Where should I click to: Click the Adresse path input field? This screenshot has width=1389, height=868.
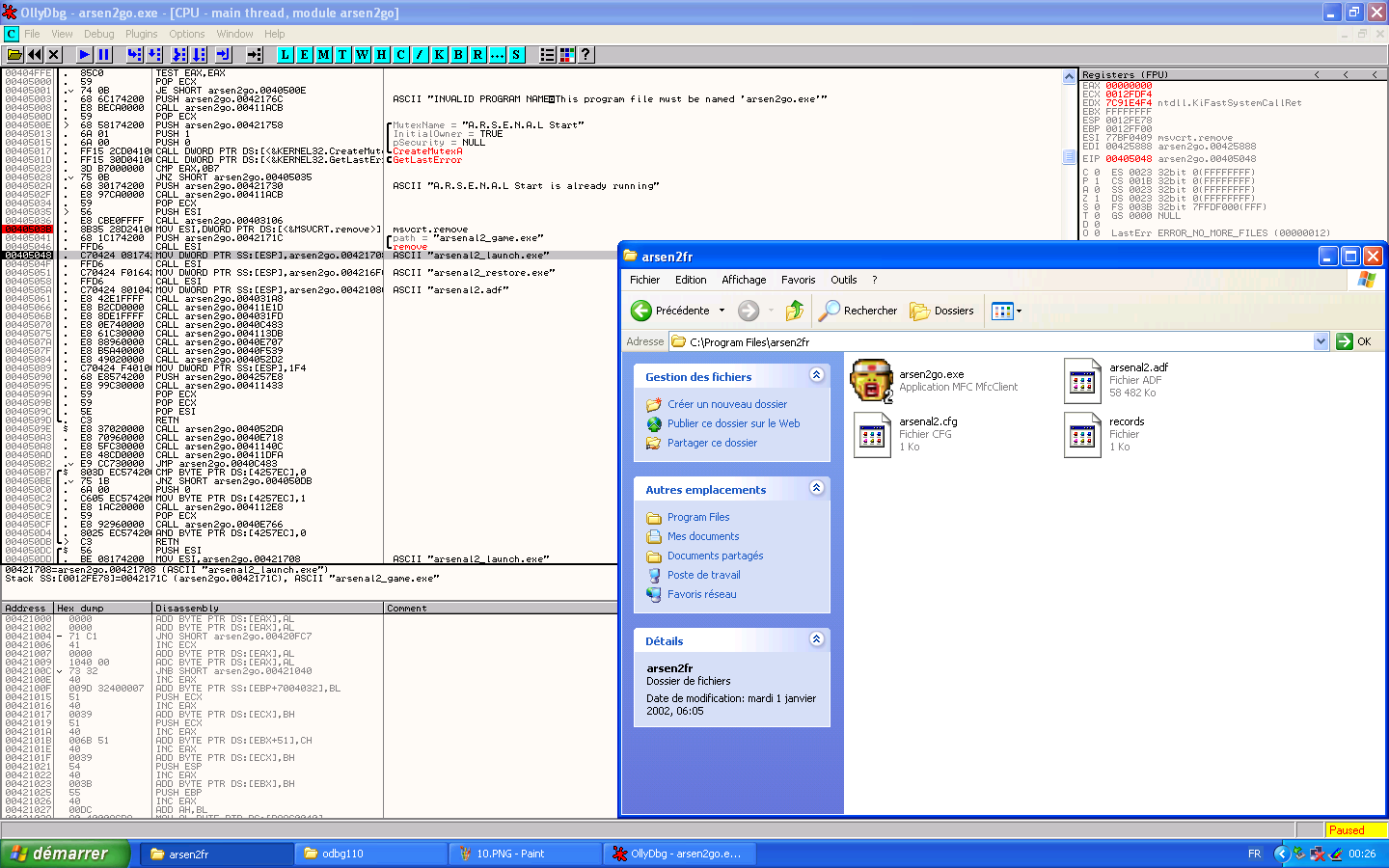992,341
